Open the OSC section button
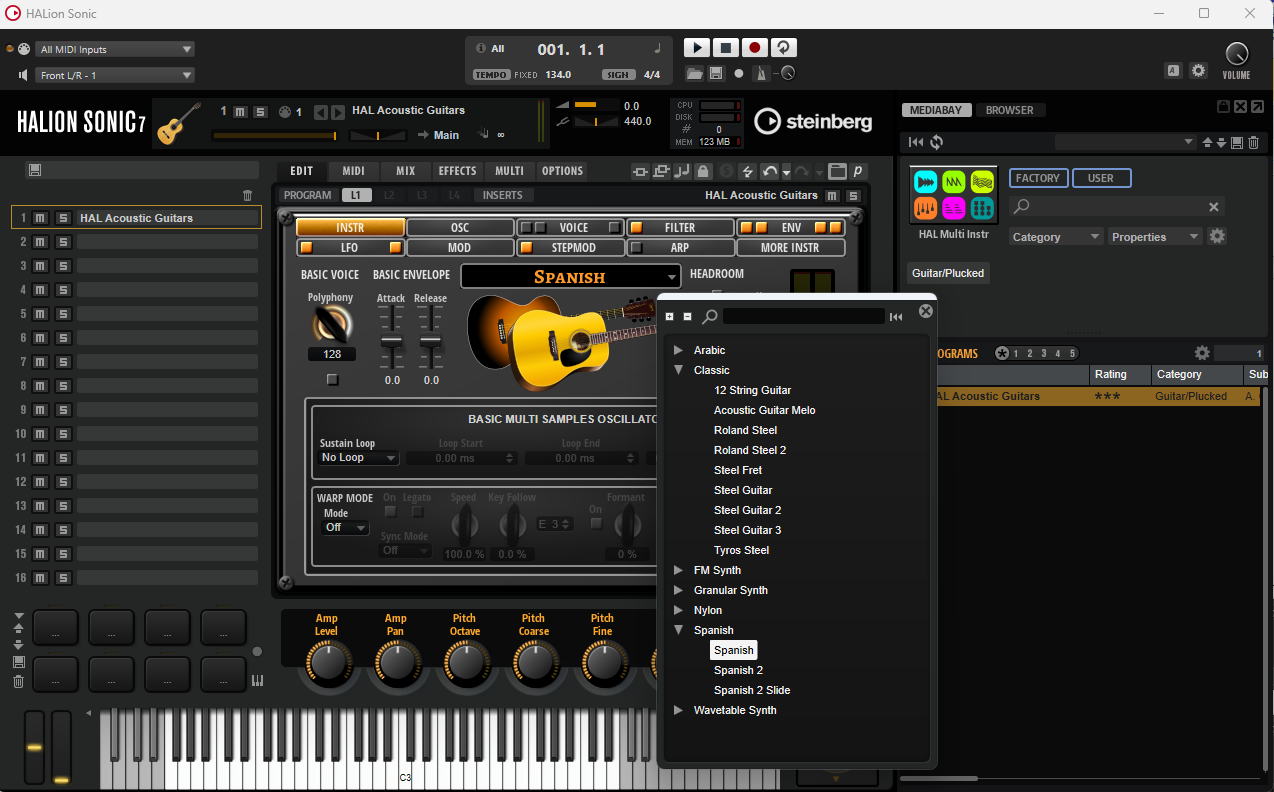The width and height of the screenshot is (1274, 792). [460, 228]
